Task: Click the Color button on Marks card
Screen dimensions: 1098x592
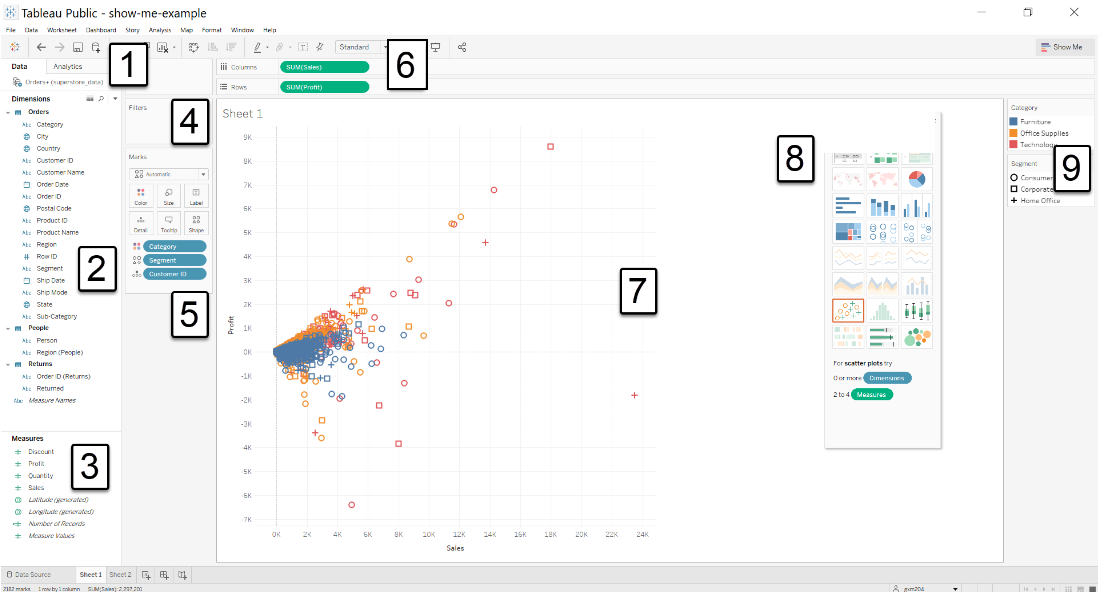Action: (140, 195)
